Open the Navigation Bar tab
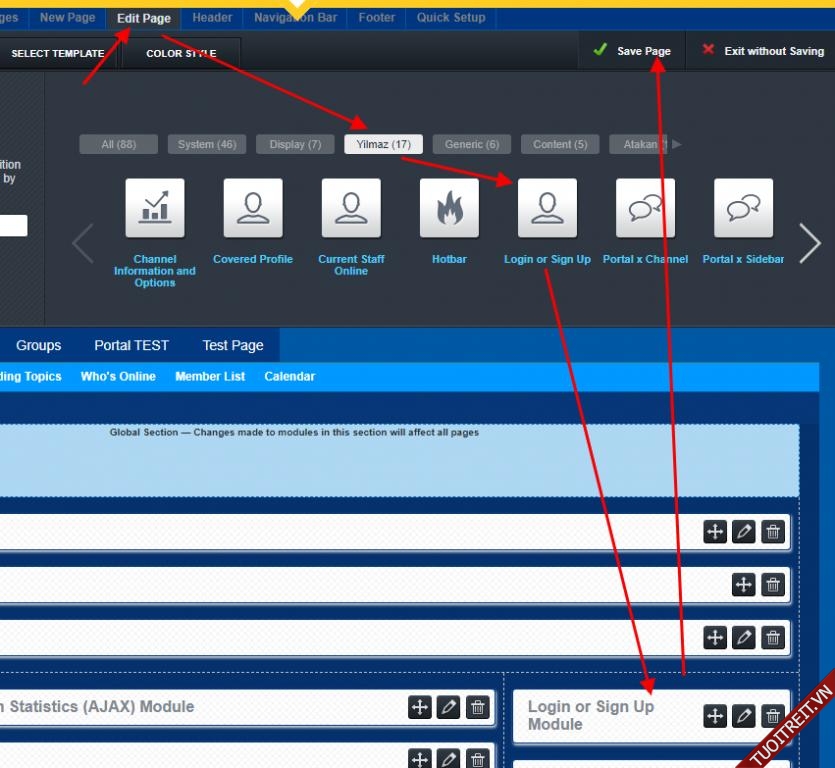The width and height of the screenshot is (835, 768). click(x=295, y=17)
